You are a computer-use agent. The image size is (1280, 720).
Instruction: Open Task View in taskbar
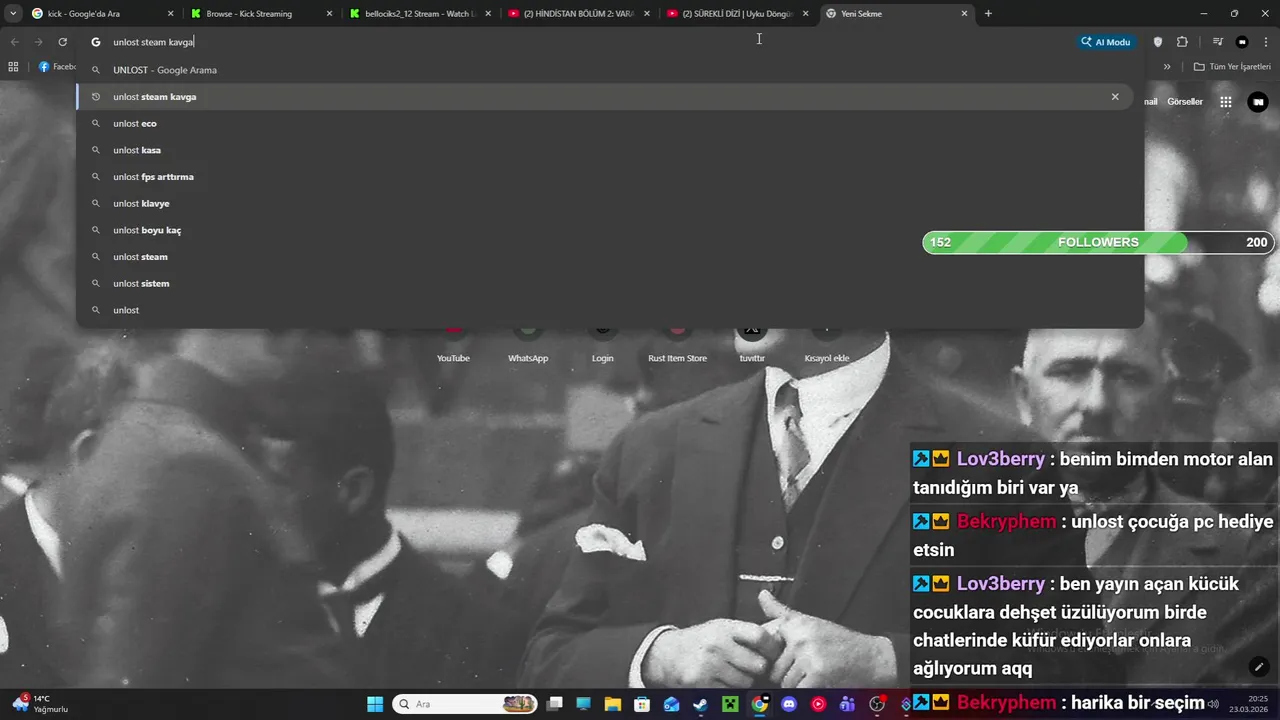point(555,704)
